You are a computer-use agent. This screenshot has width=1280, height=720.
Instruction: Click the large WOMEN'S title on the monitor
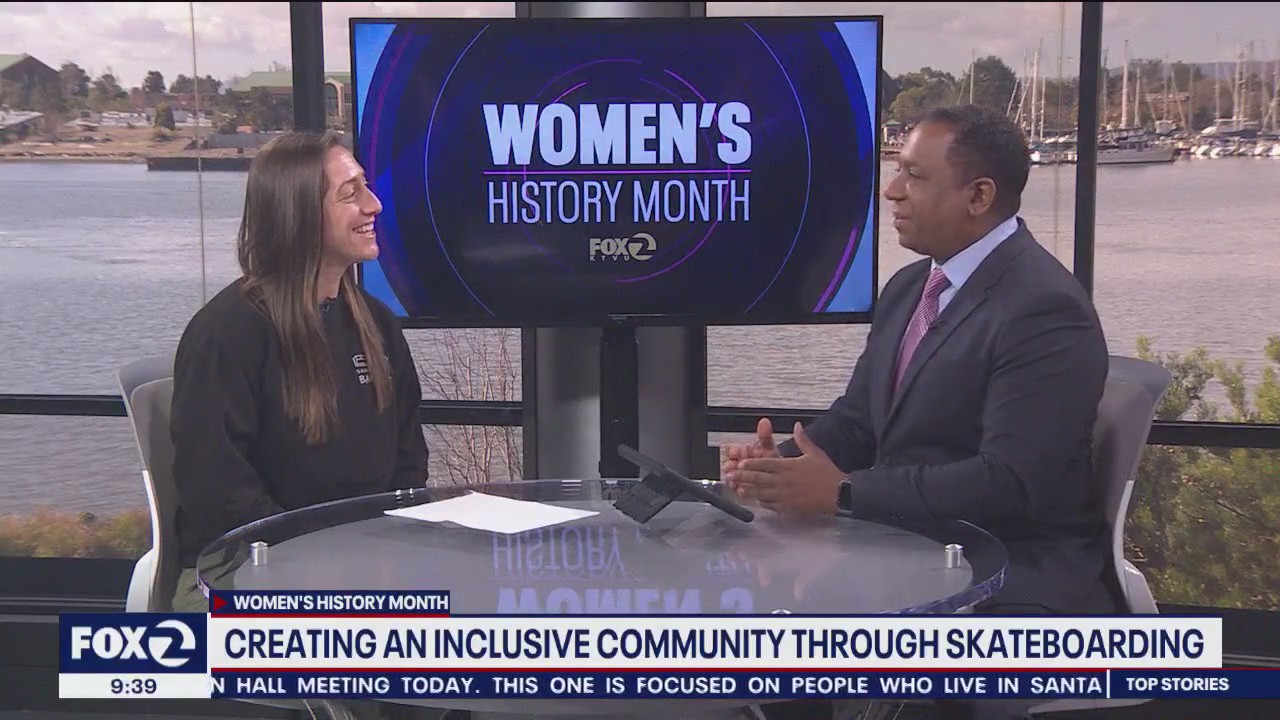pos(617,134)
